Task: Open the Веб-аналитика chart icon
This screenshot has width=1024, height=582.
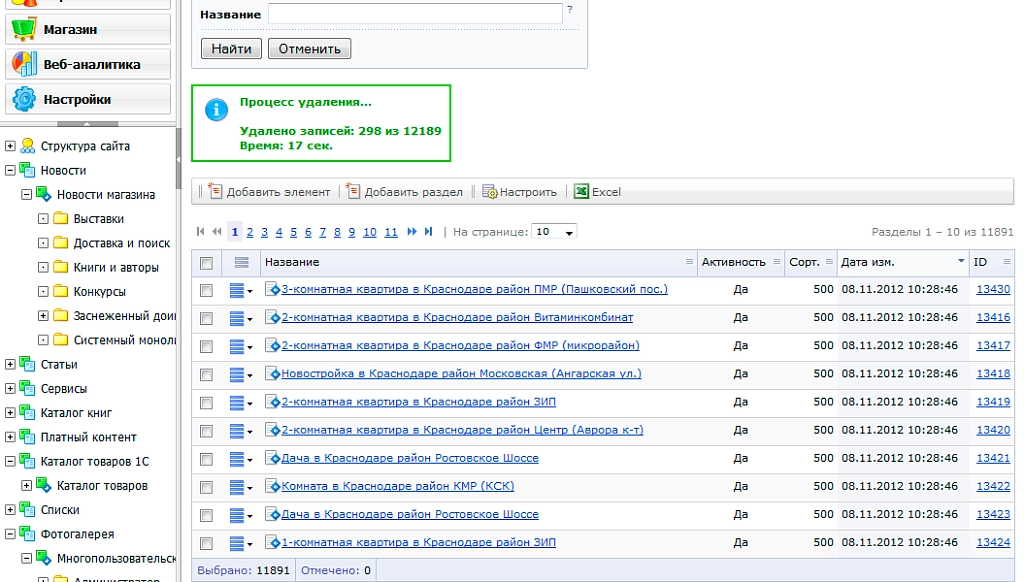Action: 24,64
